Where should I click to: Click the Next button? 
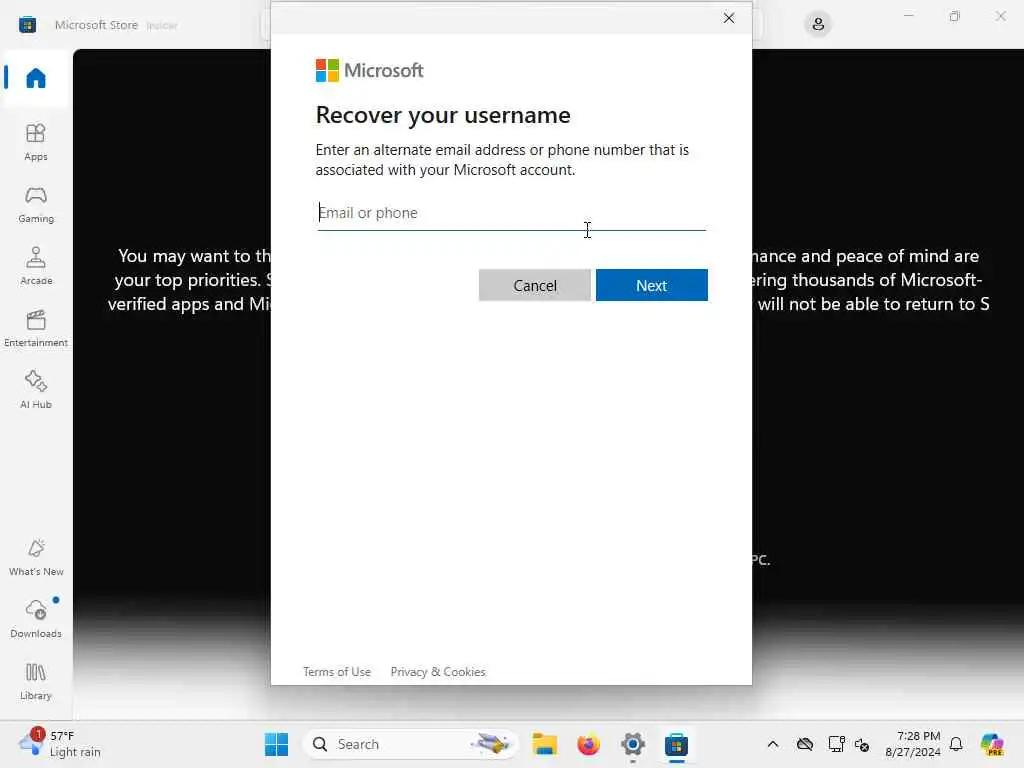(652, 285)
